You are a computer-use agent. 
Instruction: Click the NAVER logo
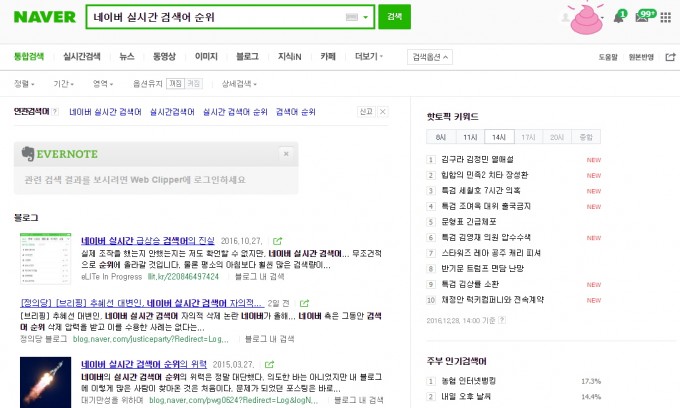tap(45, 17)
